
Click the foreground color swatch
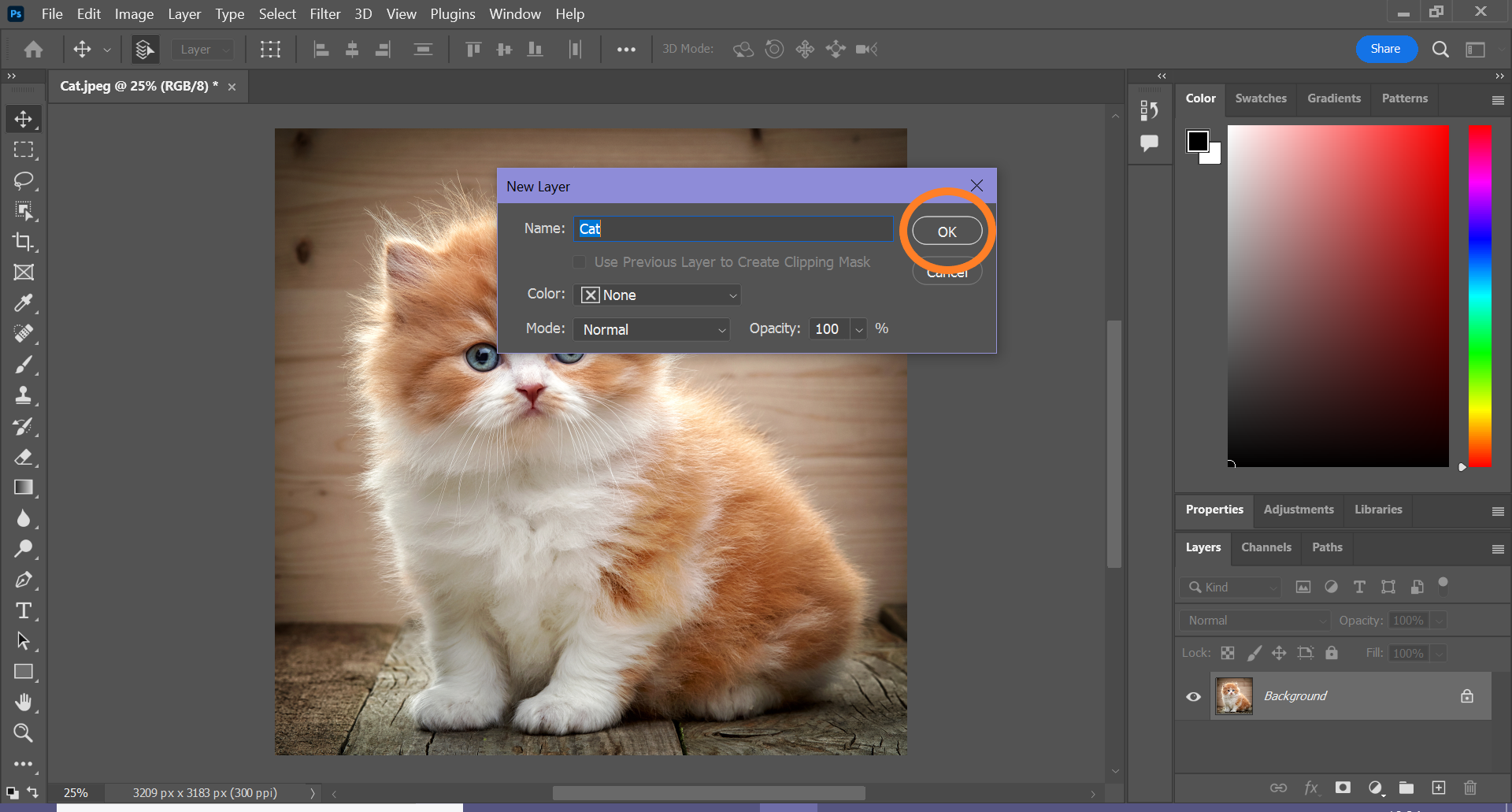coord(1197,141)
